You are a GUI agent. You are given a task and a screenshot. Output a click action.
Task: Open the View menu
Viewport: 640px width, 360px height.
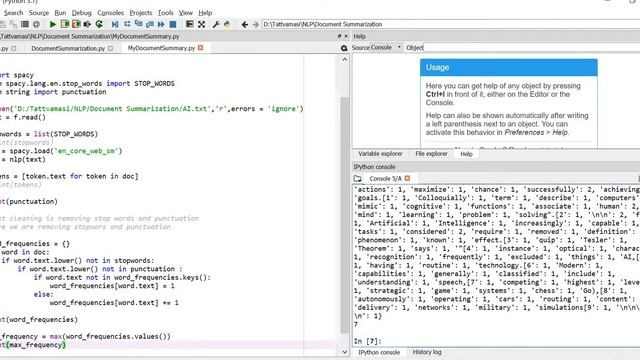[186, 13]
